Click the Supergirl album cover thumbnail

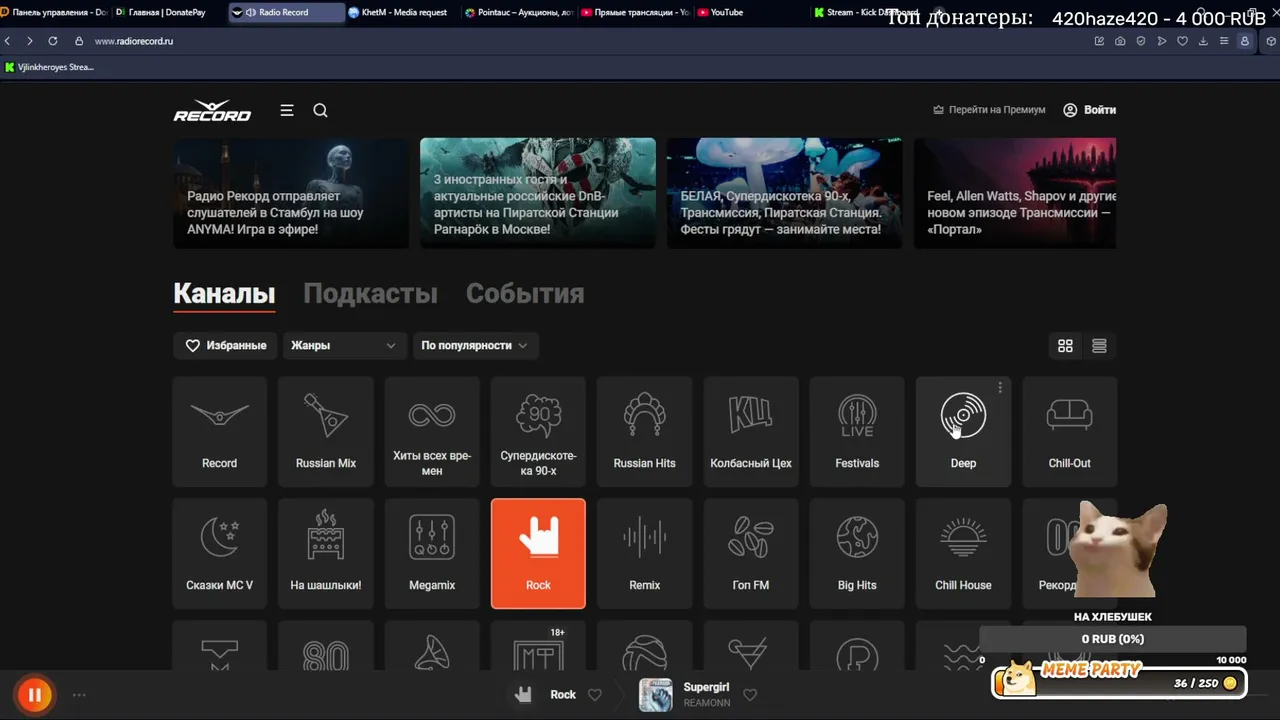[x=656, y=695]
